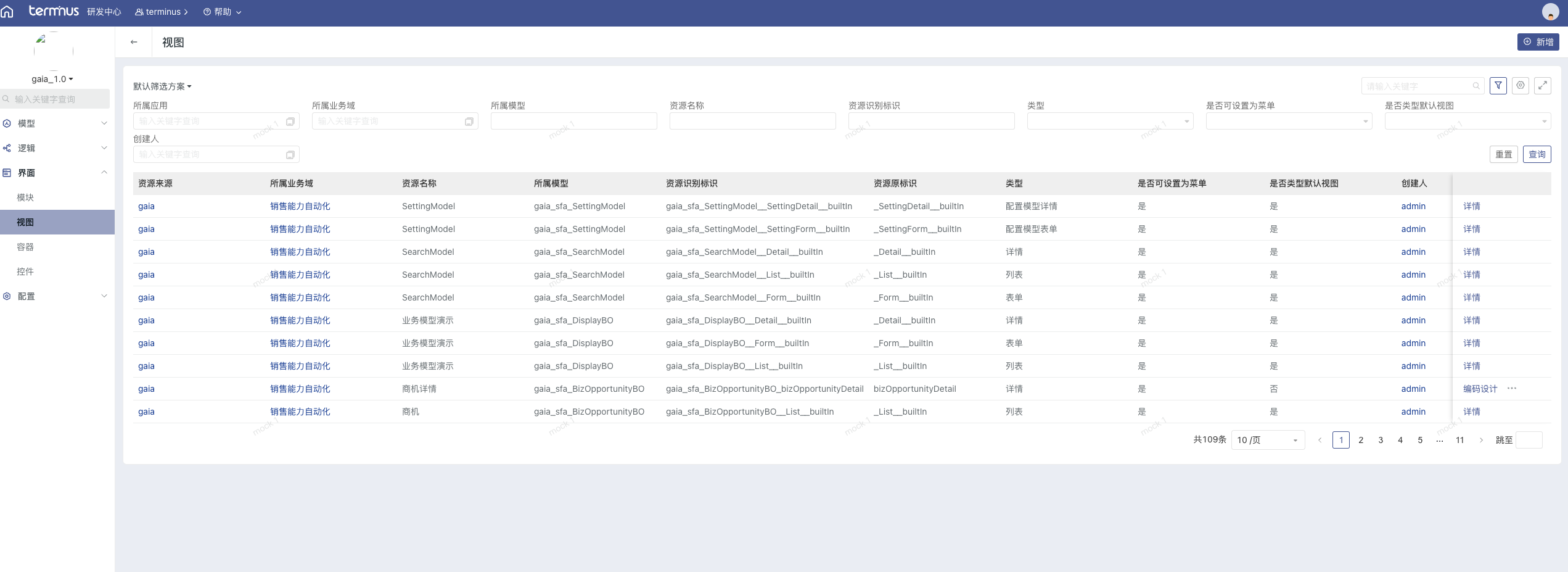Go back using the left arrow

click(x=134, y=42)
